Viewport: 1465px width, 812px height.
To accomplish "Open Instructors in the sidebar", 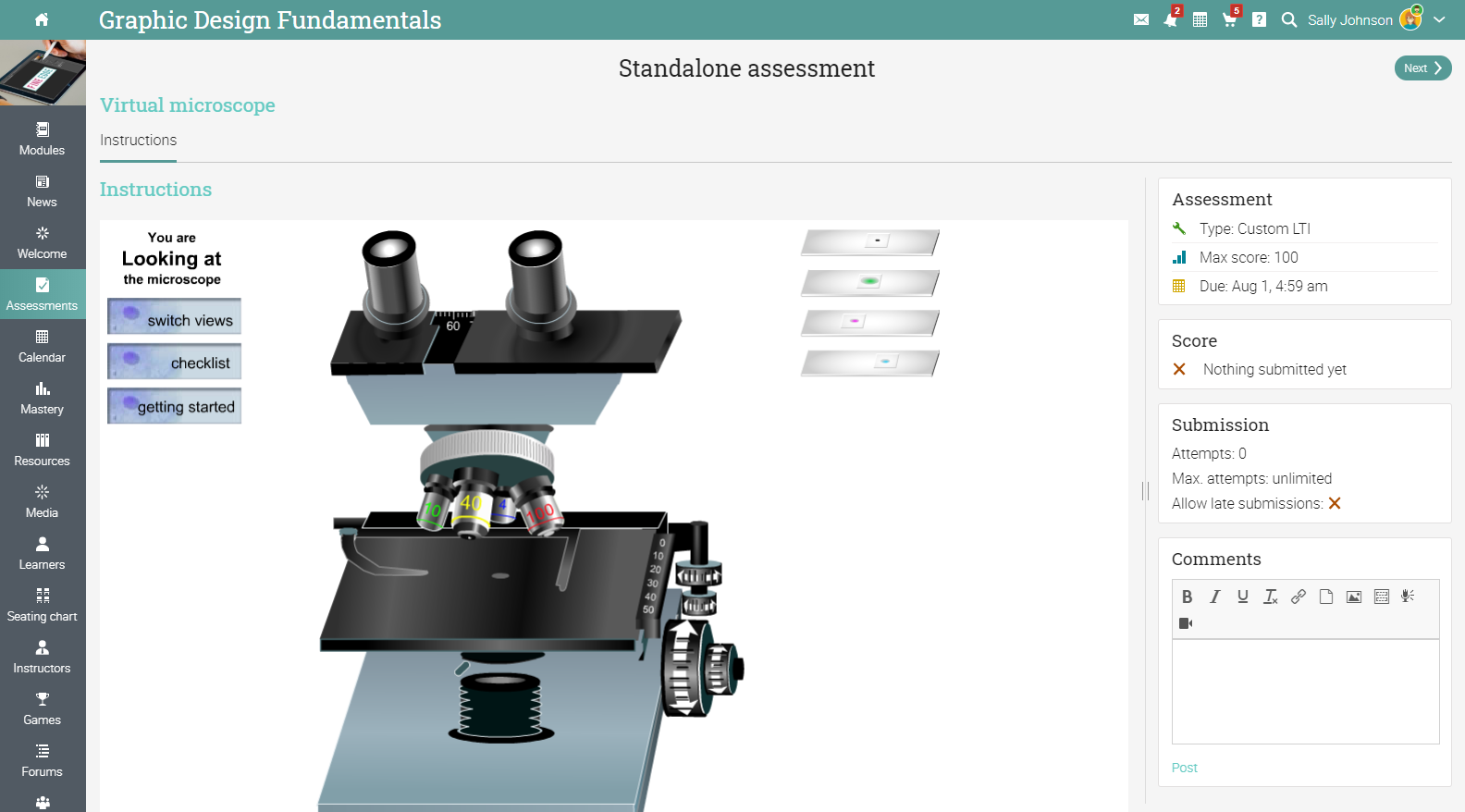I will 43,657.
